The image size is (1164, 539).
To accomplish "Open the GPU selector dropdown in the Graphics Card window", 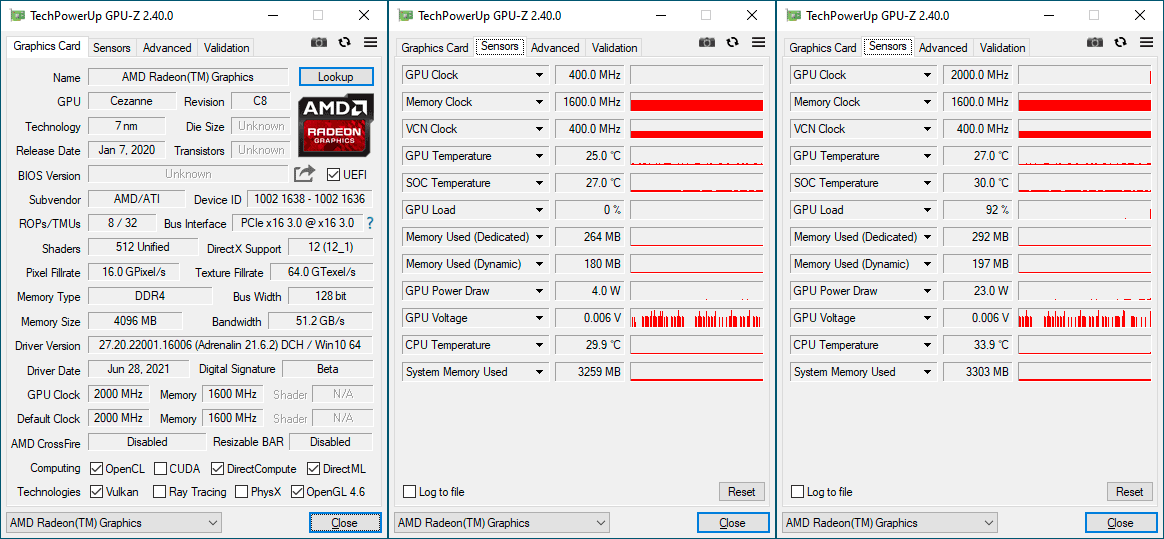I will (114, 523).
